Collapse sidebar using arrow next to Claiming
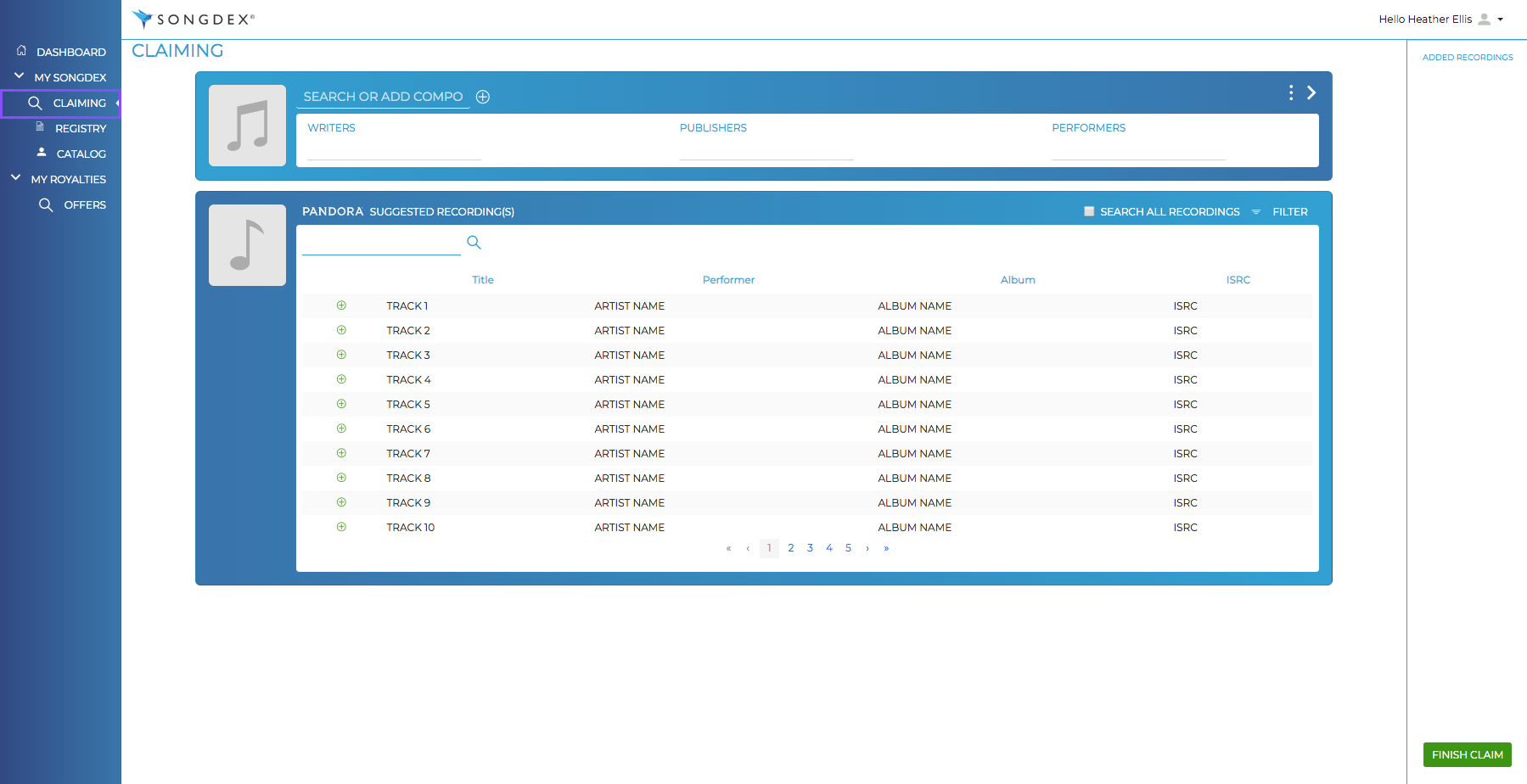The image size is (1527, 784). [x=118, y=103]
